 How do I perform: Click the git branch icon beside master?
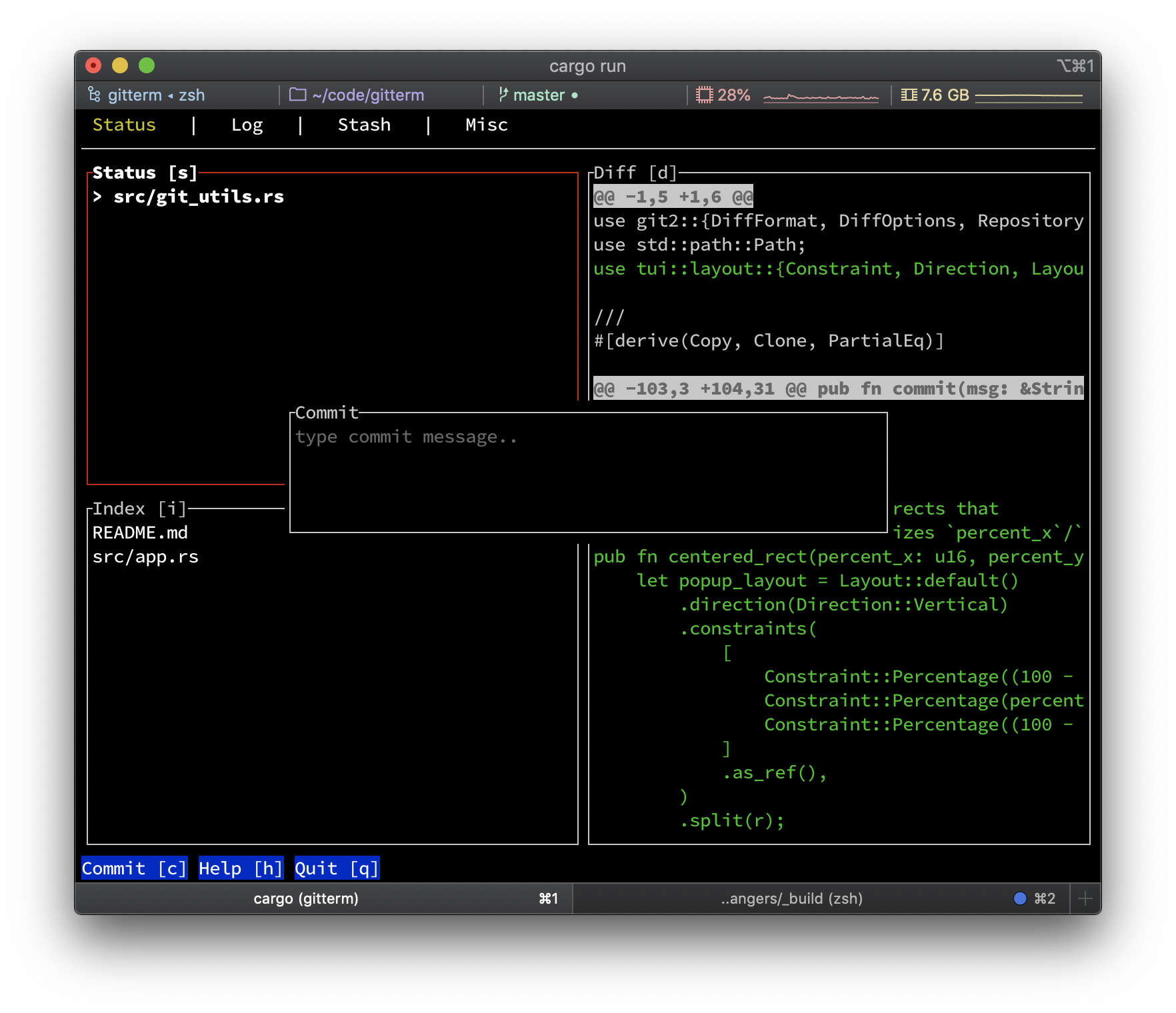pos(503,95)
